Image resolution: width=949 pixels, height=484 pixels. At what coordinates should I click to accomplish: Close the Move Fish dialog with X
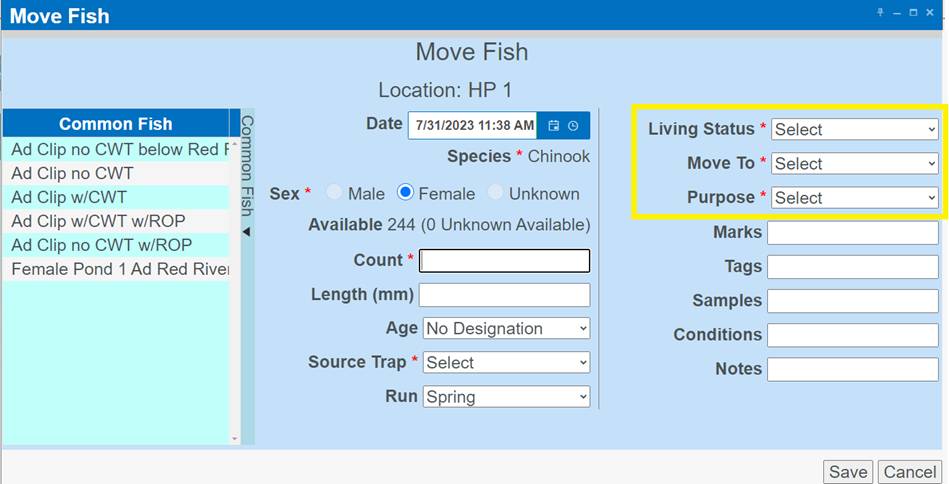tap(930, 12)
